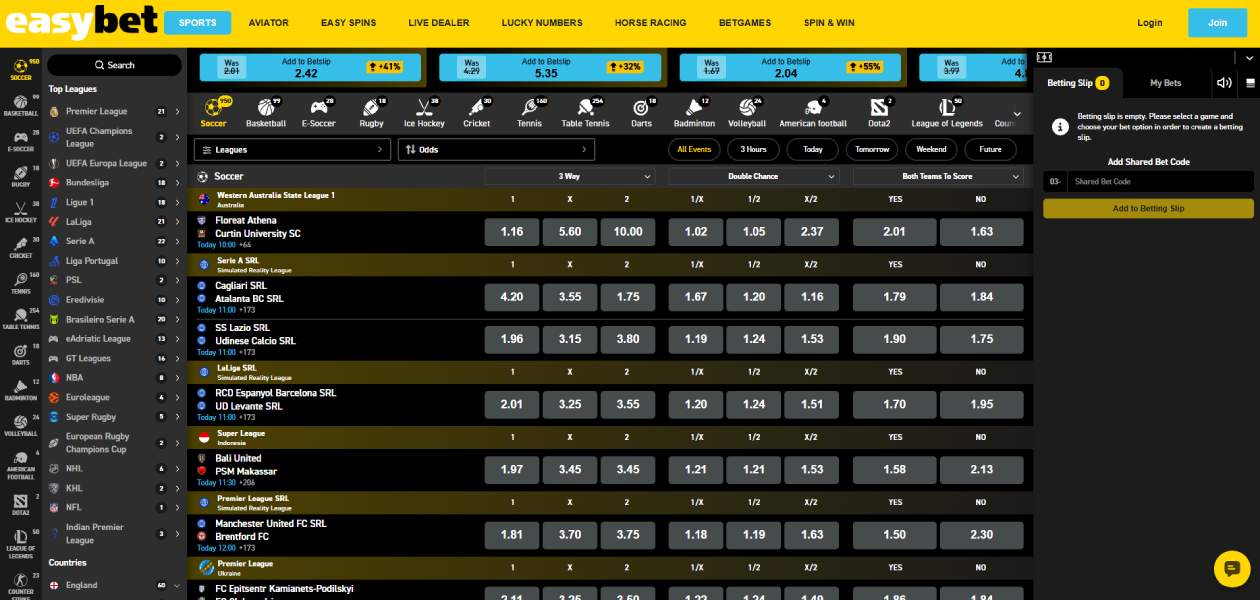1260x600 pixels.
Task: Click the Search box
Action: click(x=114, y=65)
